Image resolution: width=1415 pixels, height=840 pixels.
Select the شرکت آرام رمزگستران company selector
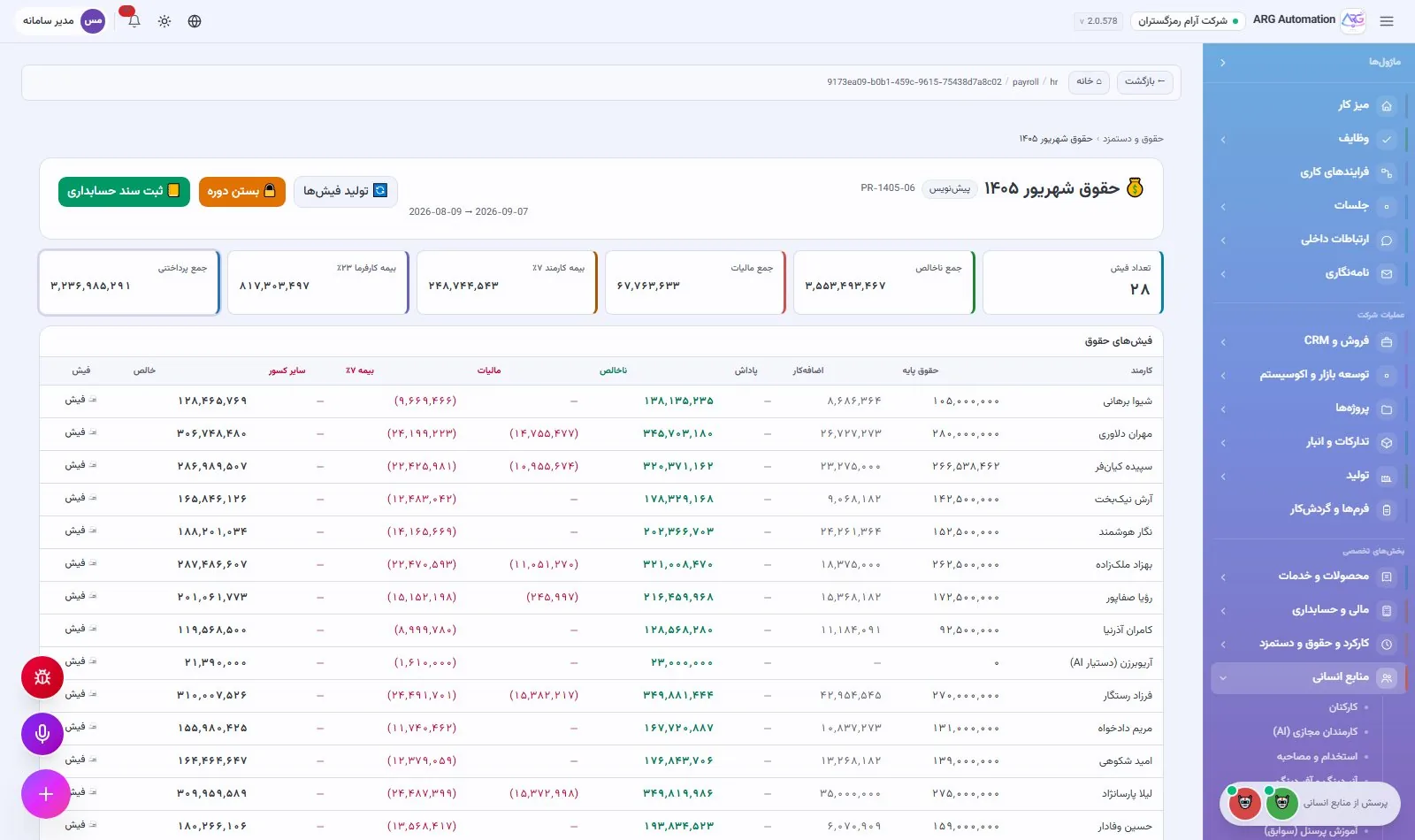click(x=1188, y=21)
